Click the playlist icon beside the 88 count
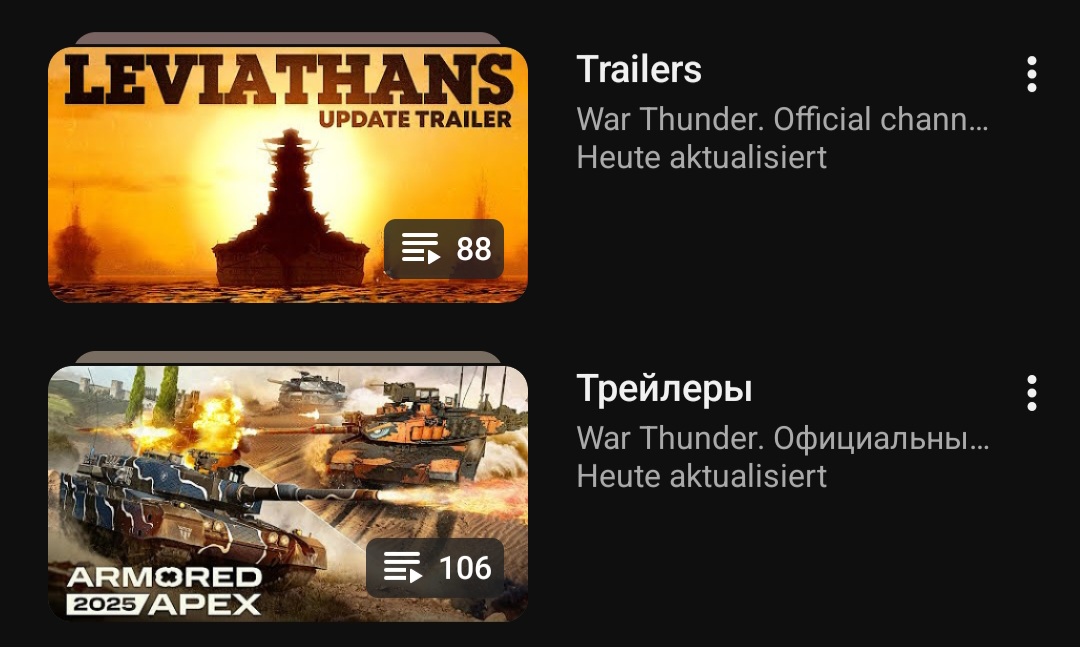This screenshot has width=1080, height=647. click(420, 248)
